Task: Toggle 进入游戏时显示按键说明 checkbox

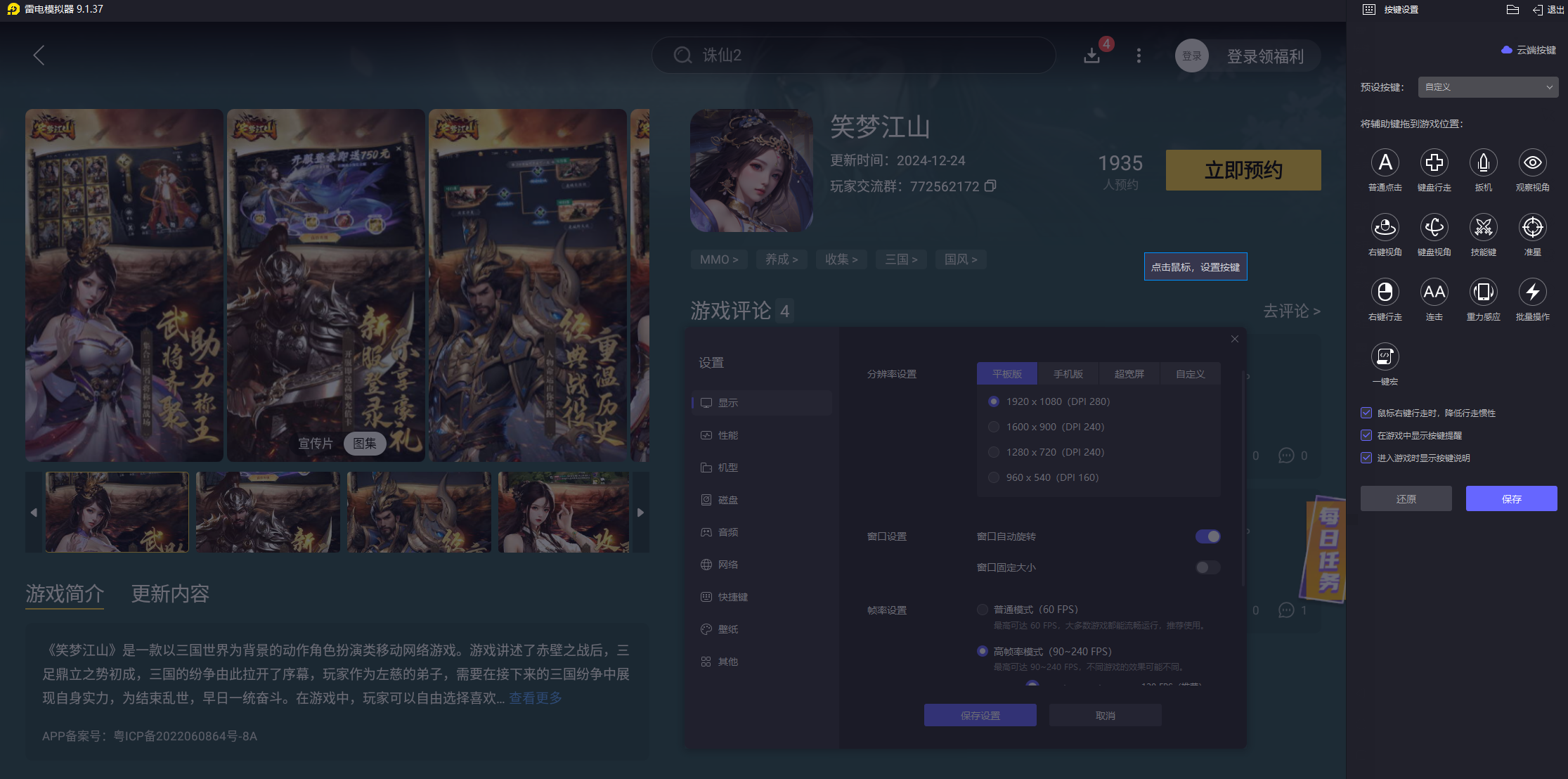Action: (1366, 458)
